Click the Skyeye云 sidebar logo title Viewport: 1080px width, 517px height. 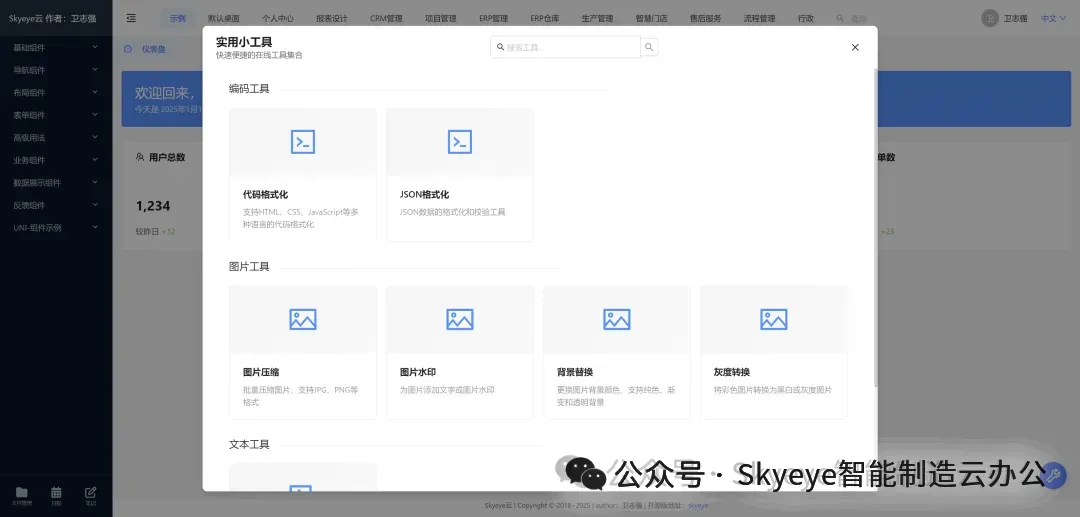click(53, 19)
